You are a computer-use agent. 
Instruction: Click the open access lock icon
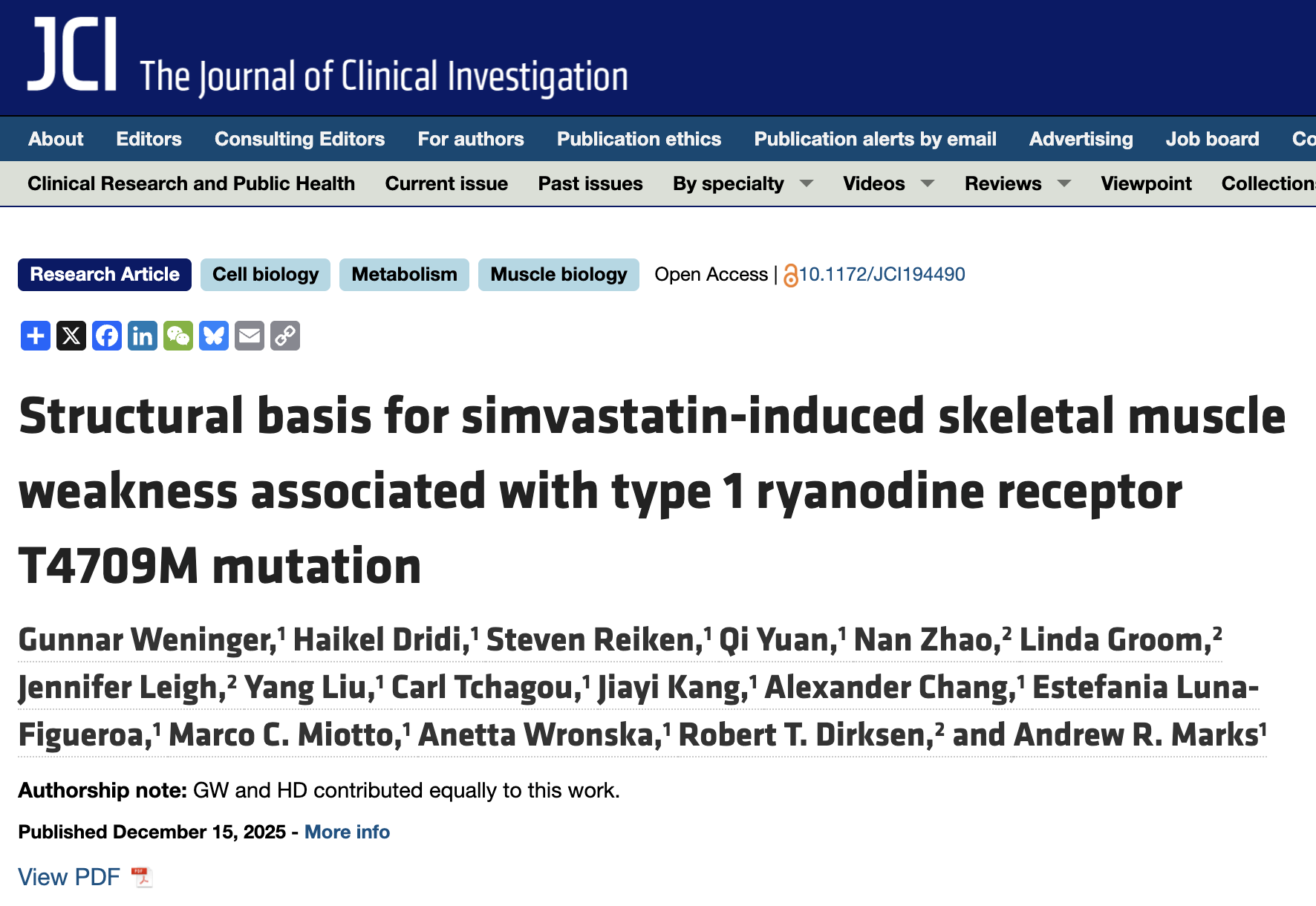pyautogui.click(x=792, y=274)
